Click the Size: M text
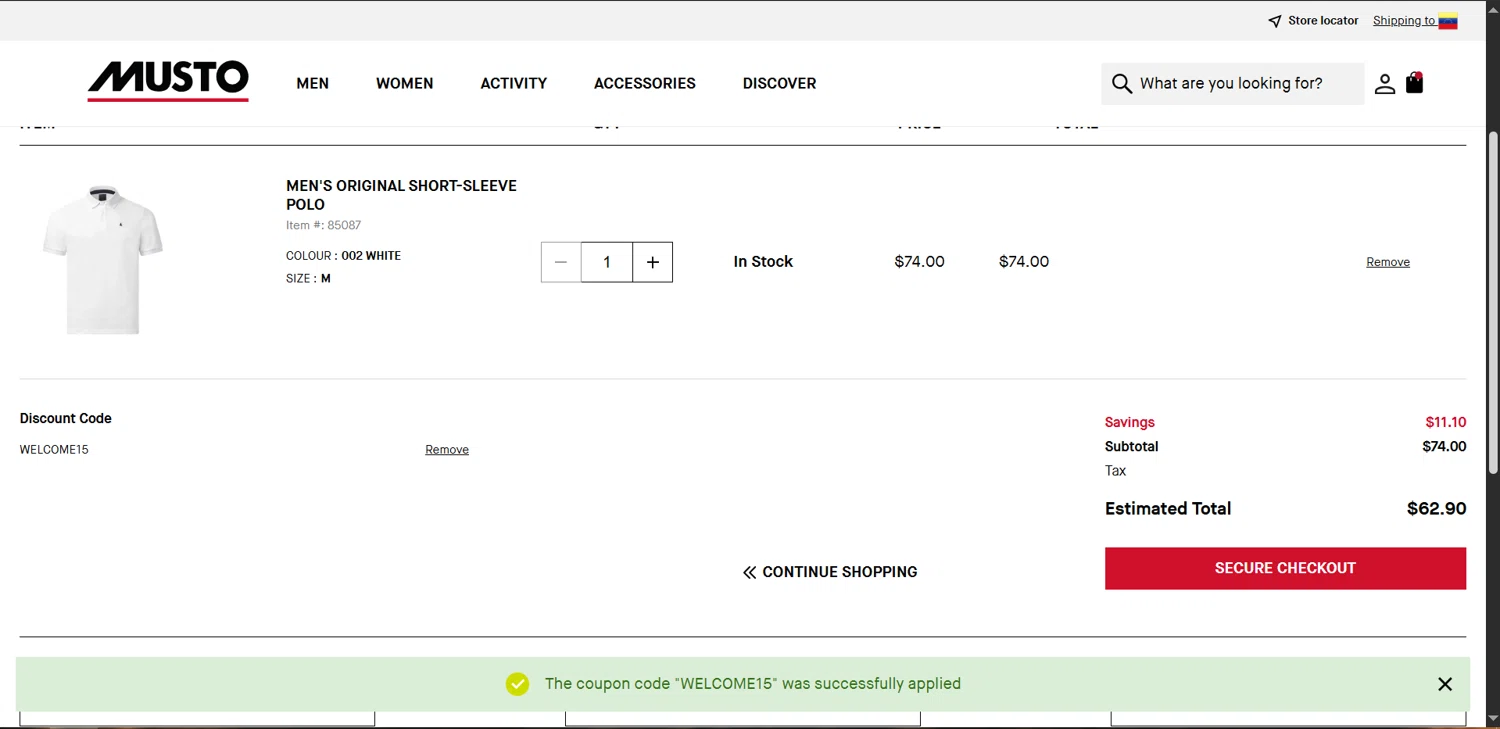The width and height of the screenshot is (1500, 729). pyautogui.click(x=308, y=279)
